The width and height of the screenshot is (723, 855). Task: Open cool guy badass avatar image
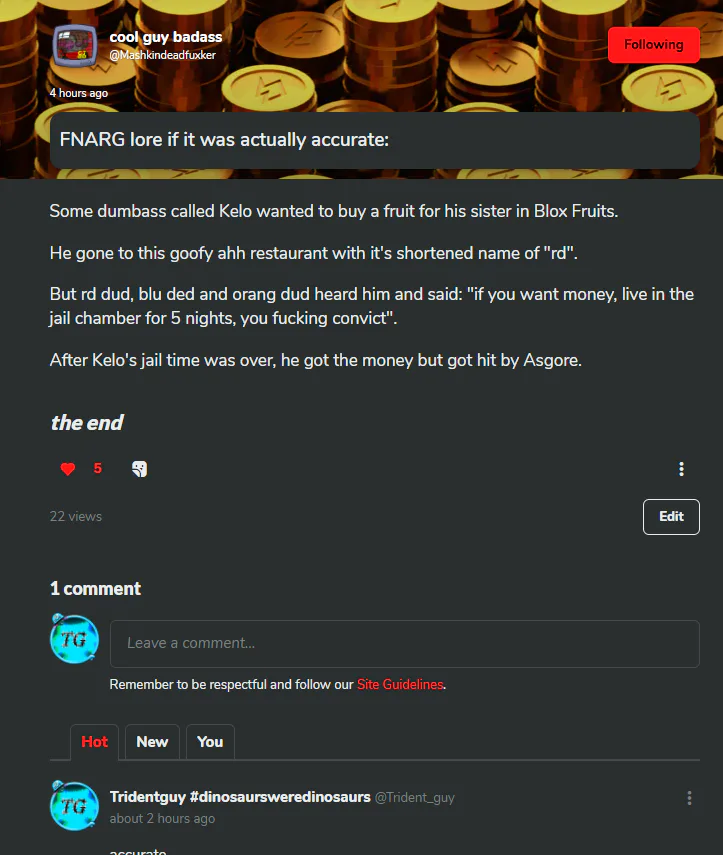(x=75, y=46)
